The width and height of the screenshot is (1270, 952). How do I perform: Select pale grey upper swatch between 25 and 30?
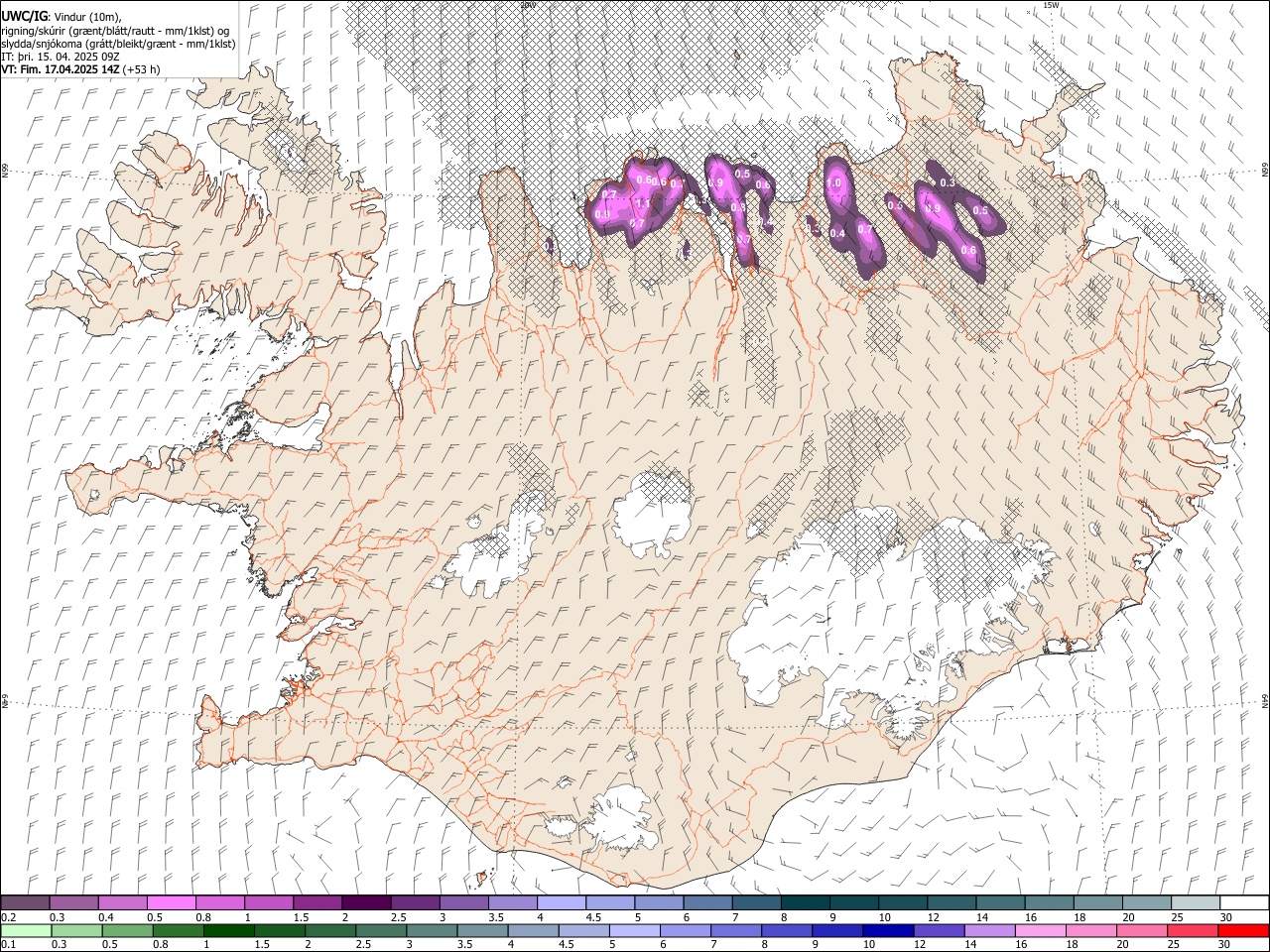pyautogui.click(x=1196, y=903)
